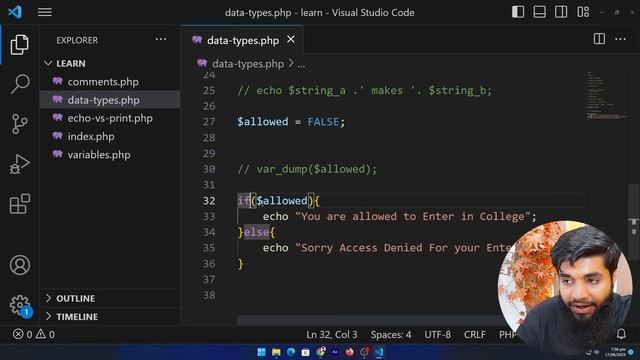Close the data-types.php tab
This screenshot has width=640, height=360.
click(x=291, y=39)
